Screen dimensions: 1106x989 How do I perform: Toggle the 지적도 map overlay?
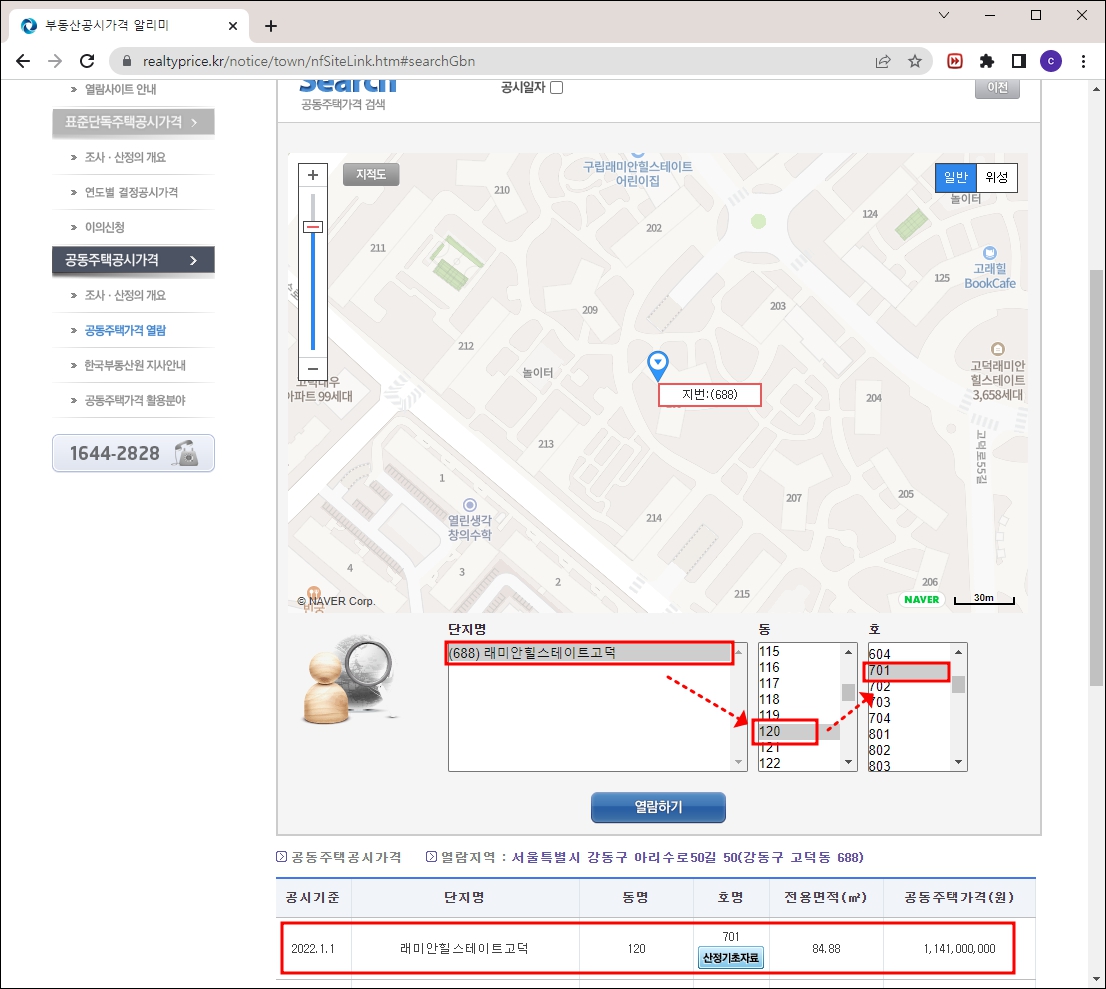(371, 174)
